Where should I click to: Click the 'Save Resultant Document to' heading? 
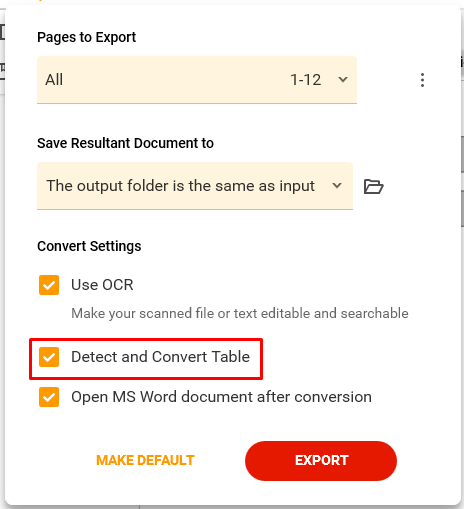pyautogui.click(x=125, y=143)
